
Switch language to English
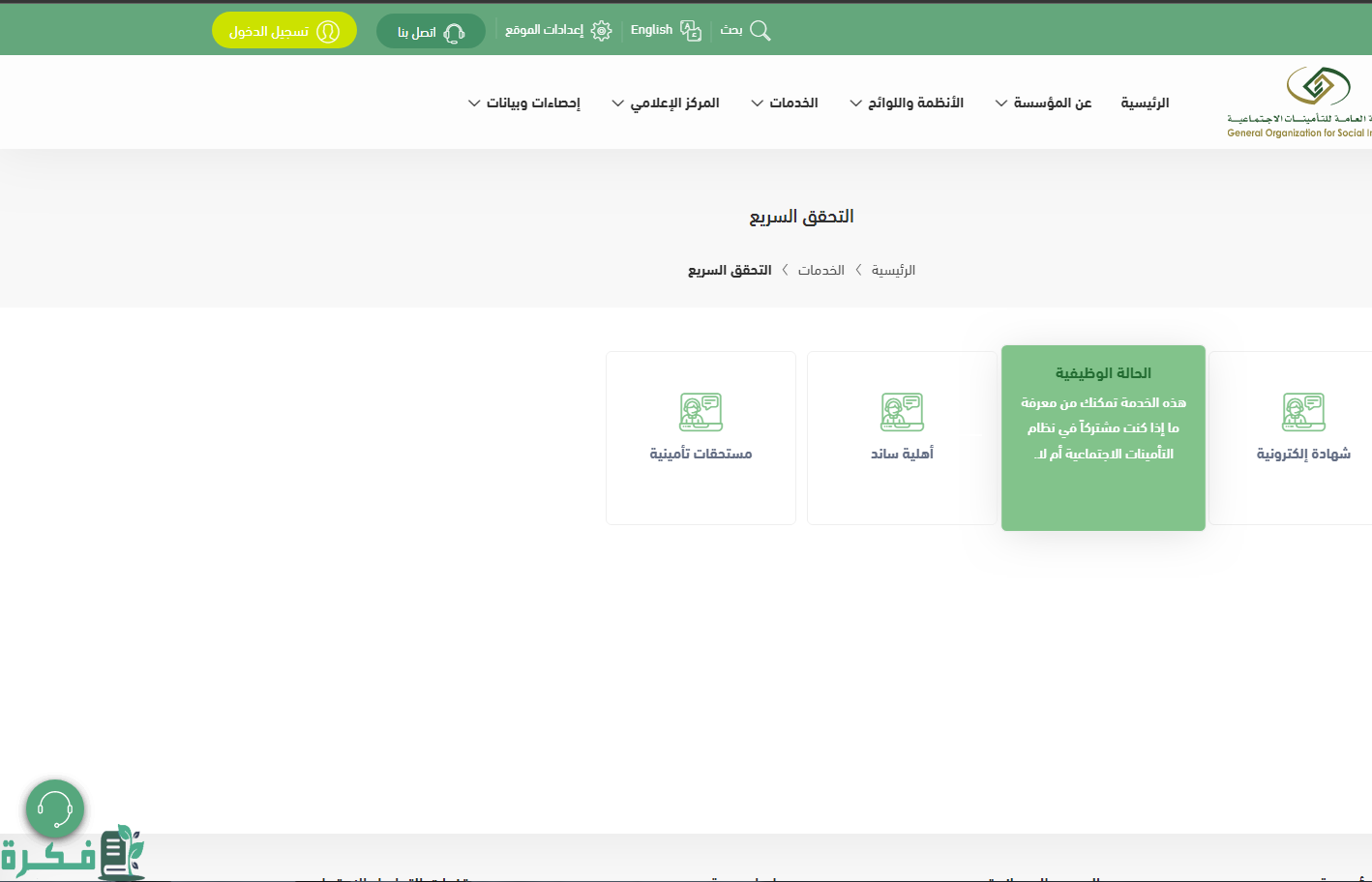[651, 30]
